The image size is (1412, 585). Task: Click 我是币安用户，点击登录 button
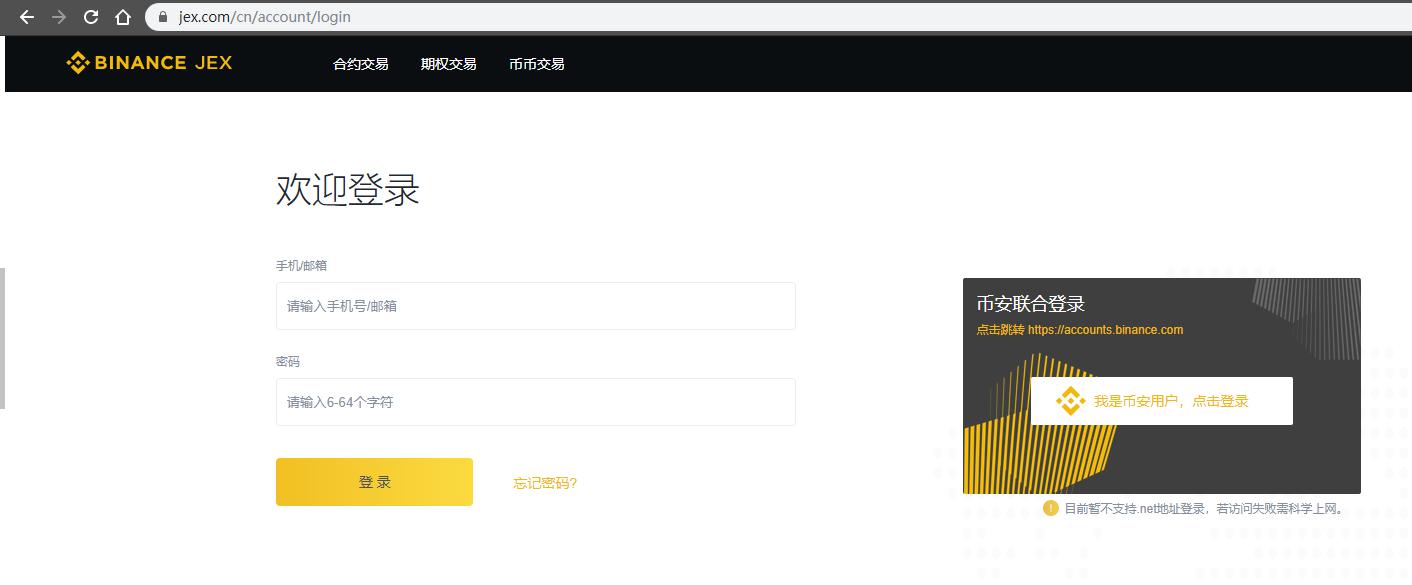click(1162, 401)
